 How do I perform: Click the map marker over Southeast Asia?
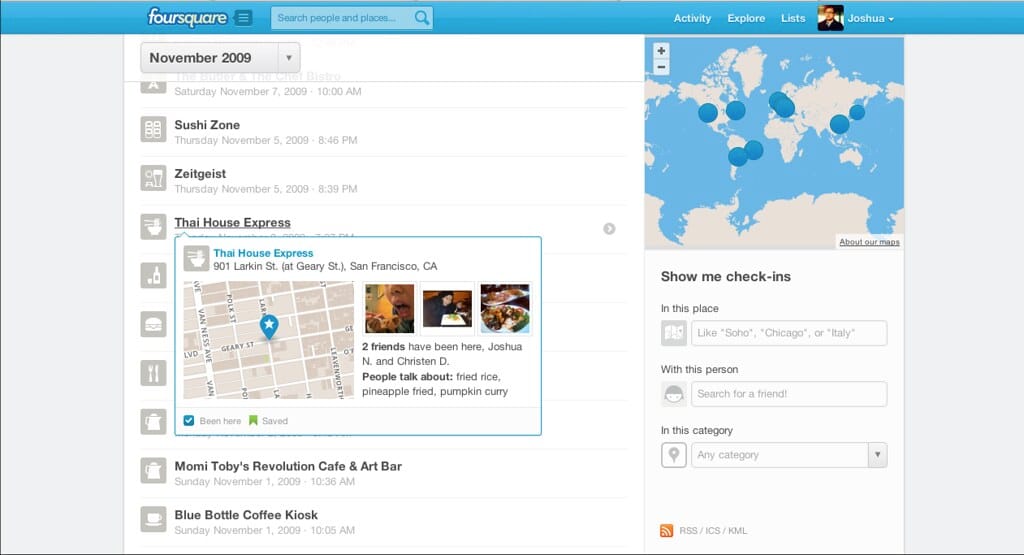pyautogui.click(x=839, y=124)
